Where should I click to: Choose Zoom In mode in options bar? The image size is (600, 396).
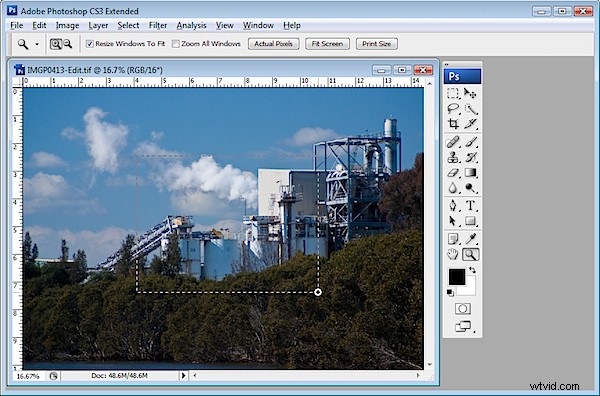[55, 44]
